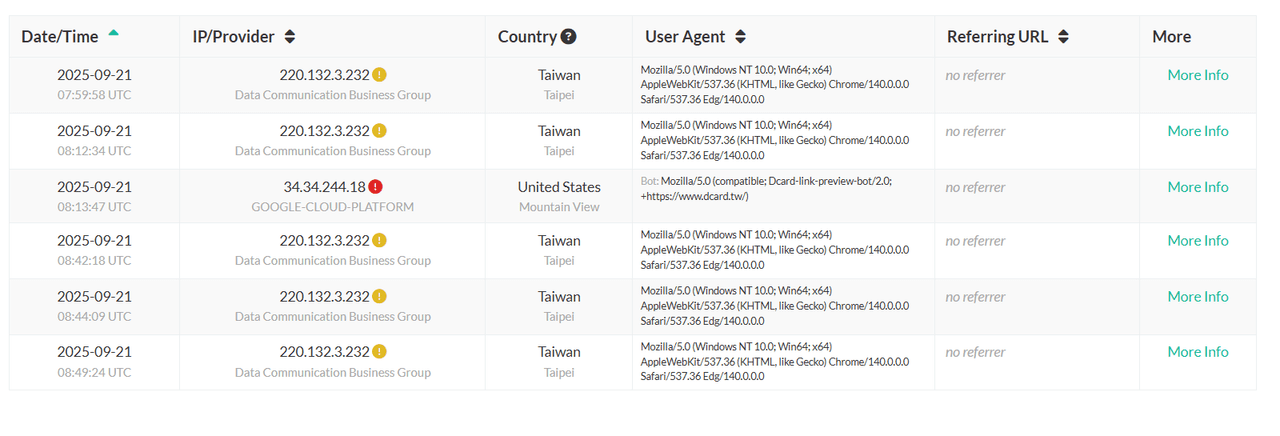Sort the Referring URL column

click(1063, 37)
